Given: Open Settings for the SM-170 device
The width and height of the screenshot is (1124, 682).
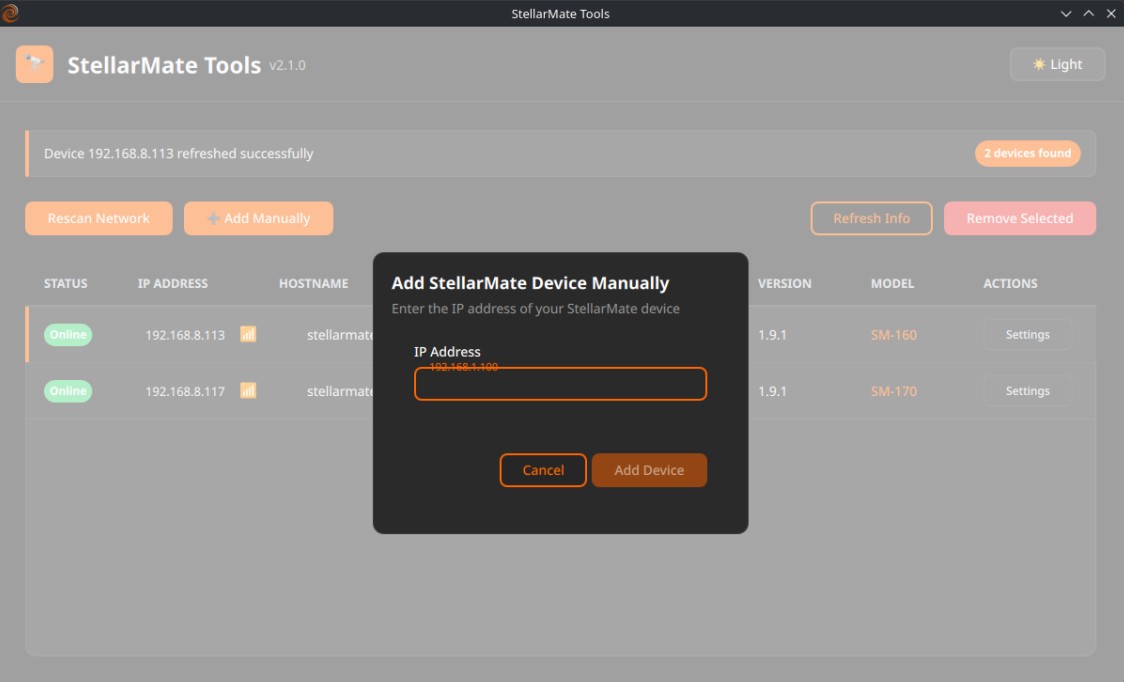Looking at the screenshot, I should tap(1027, 391).
